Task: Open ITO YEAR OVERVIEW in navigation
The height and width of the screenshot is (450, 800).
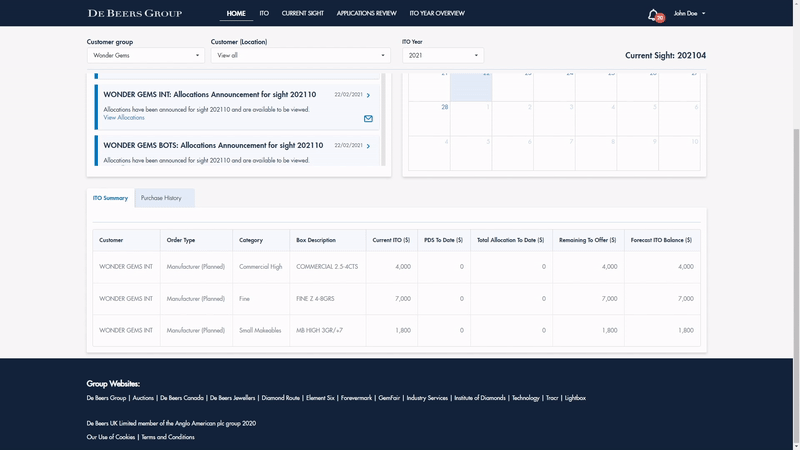Action: (437, 13)
